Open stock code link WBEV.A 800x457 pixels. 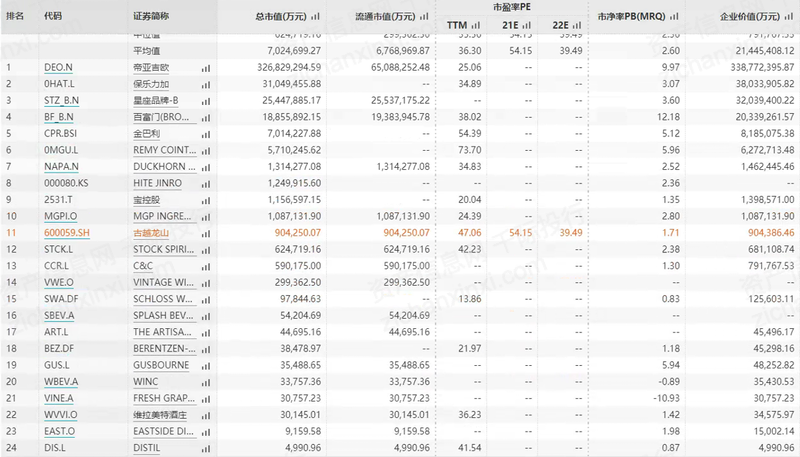(x=61, y=382)
